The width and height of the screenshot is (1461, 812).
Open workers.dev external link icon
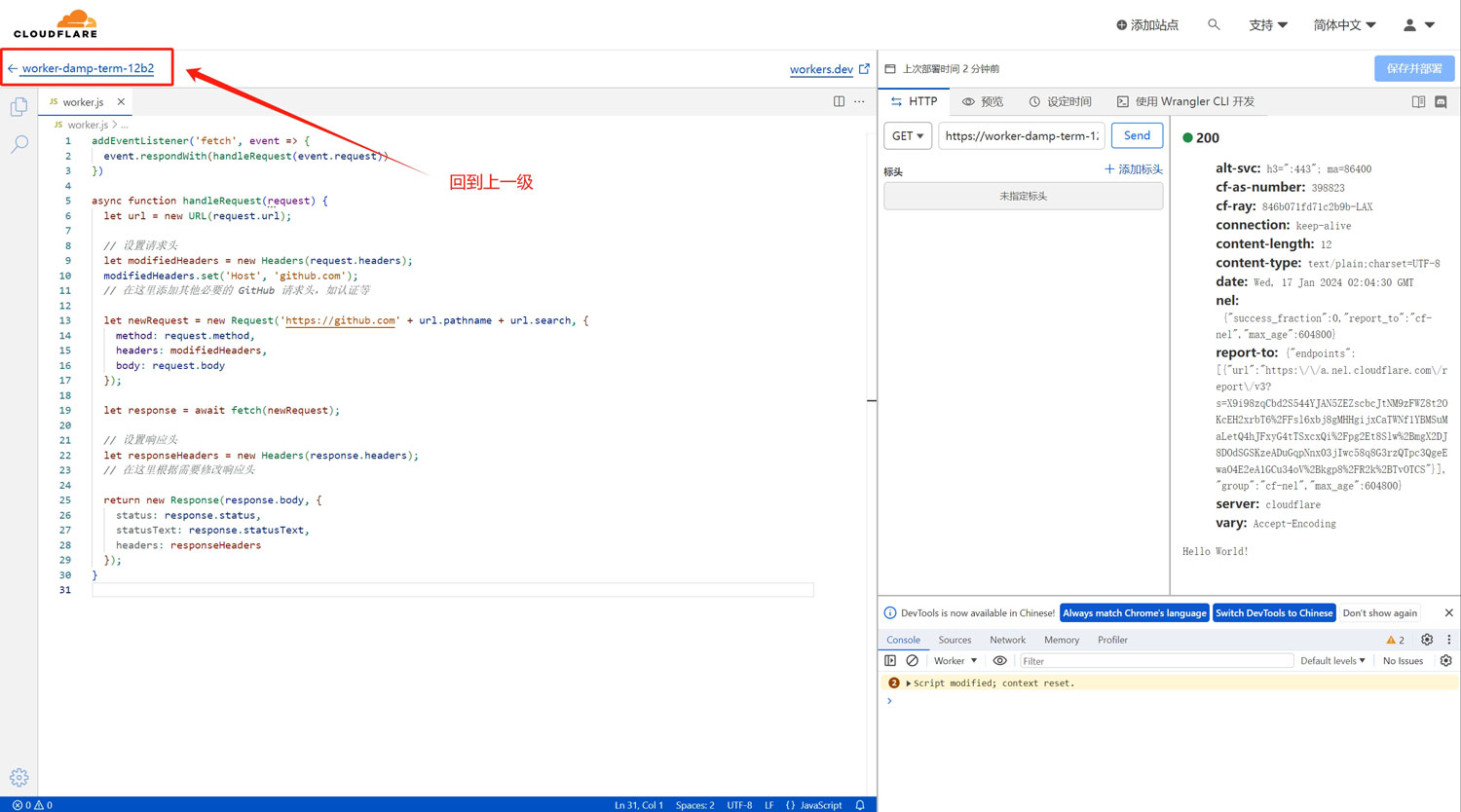[864, 68]
